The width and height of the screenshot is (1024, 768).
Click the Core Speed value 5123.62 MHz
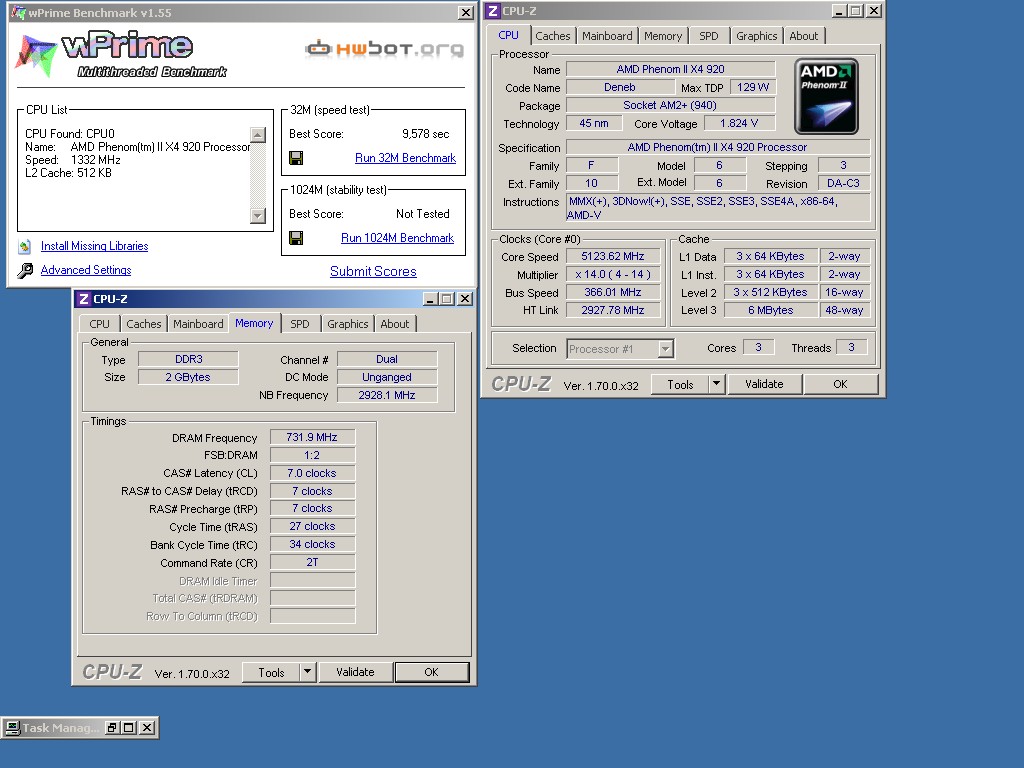click(x=613, y=257)
